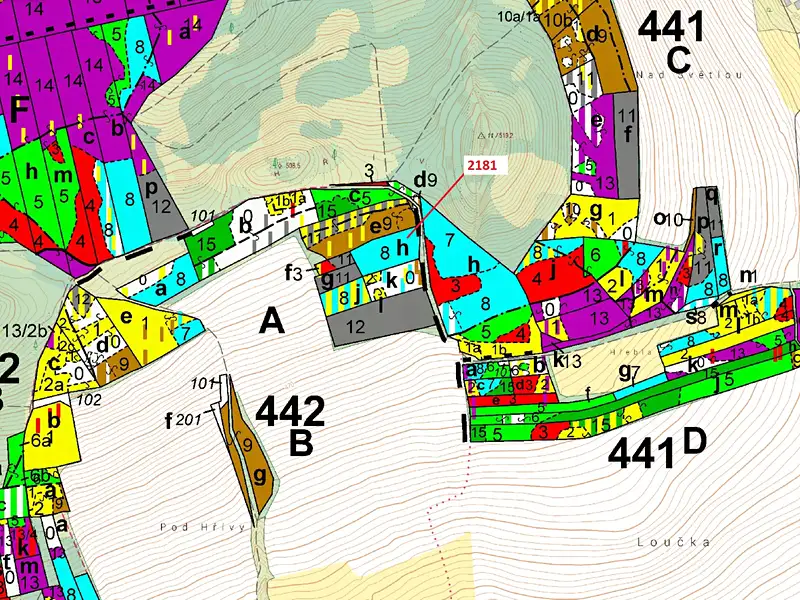Select the large letter F on the purple area
The width and height of the screenshot is (800, 600).
pos(19,111)
